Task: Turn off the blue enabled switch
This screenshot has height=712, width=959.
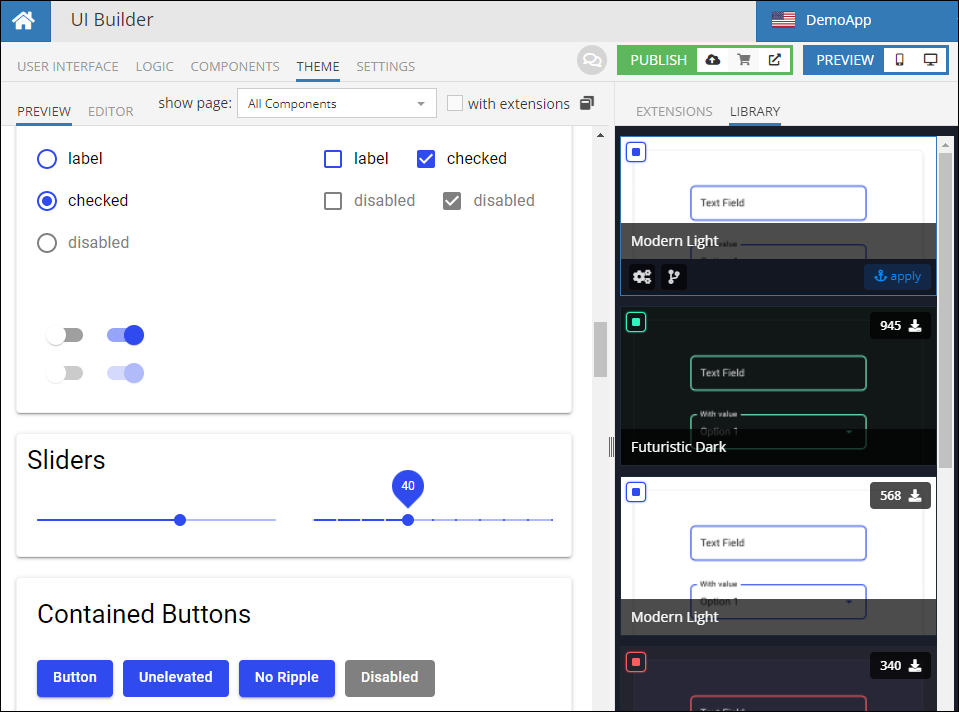Action: [x=125, y=335]
